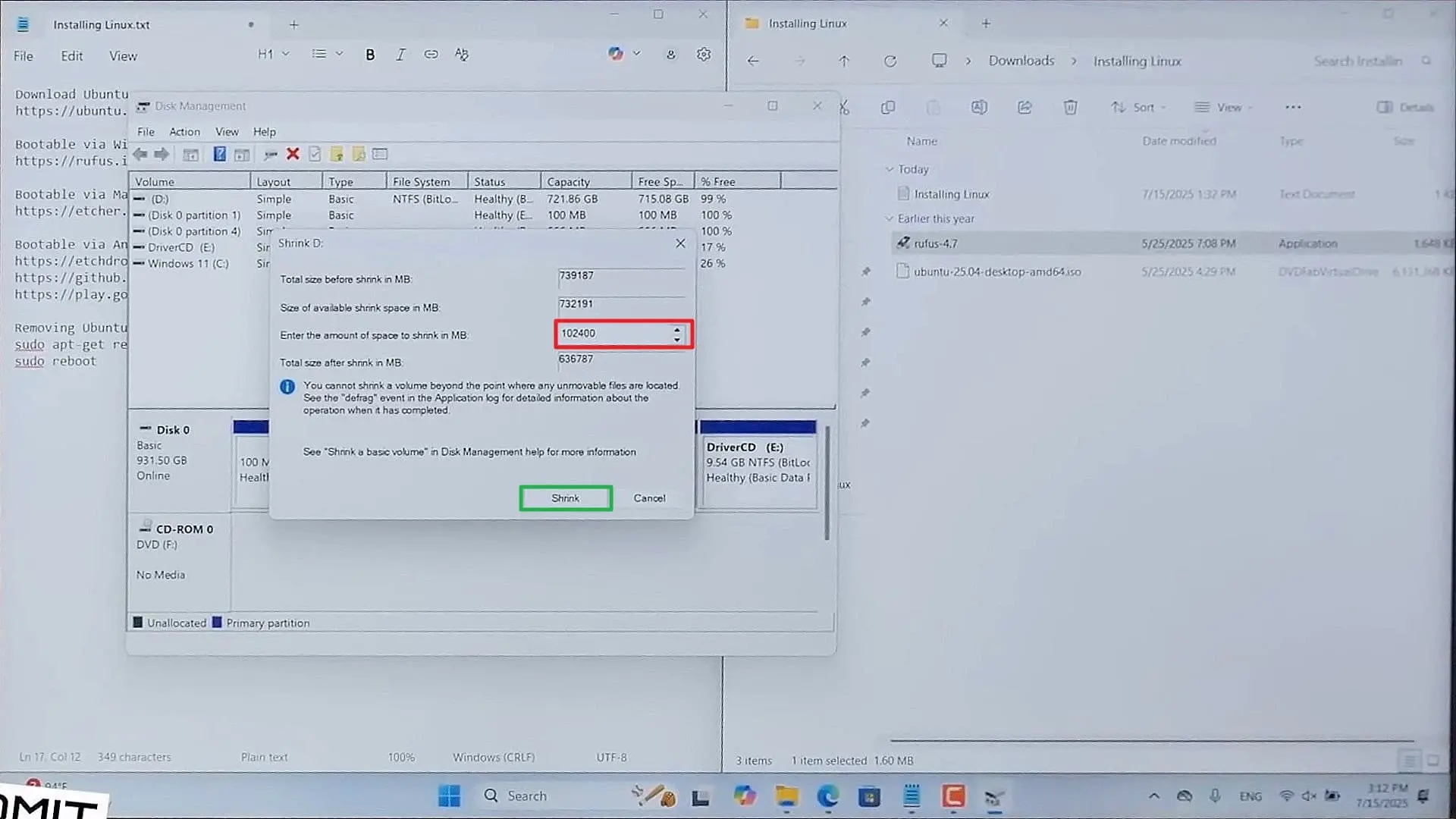
Task: Open Disk Management Action menu
Action: [x=184, y=132]
